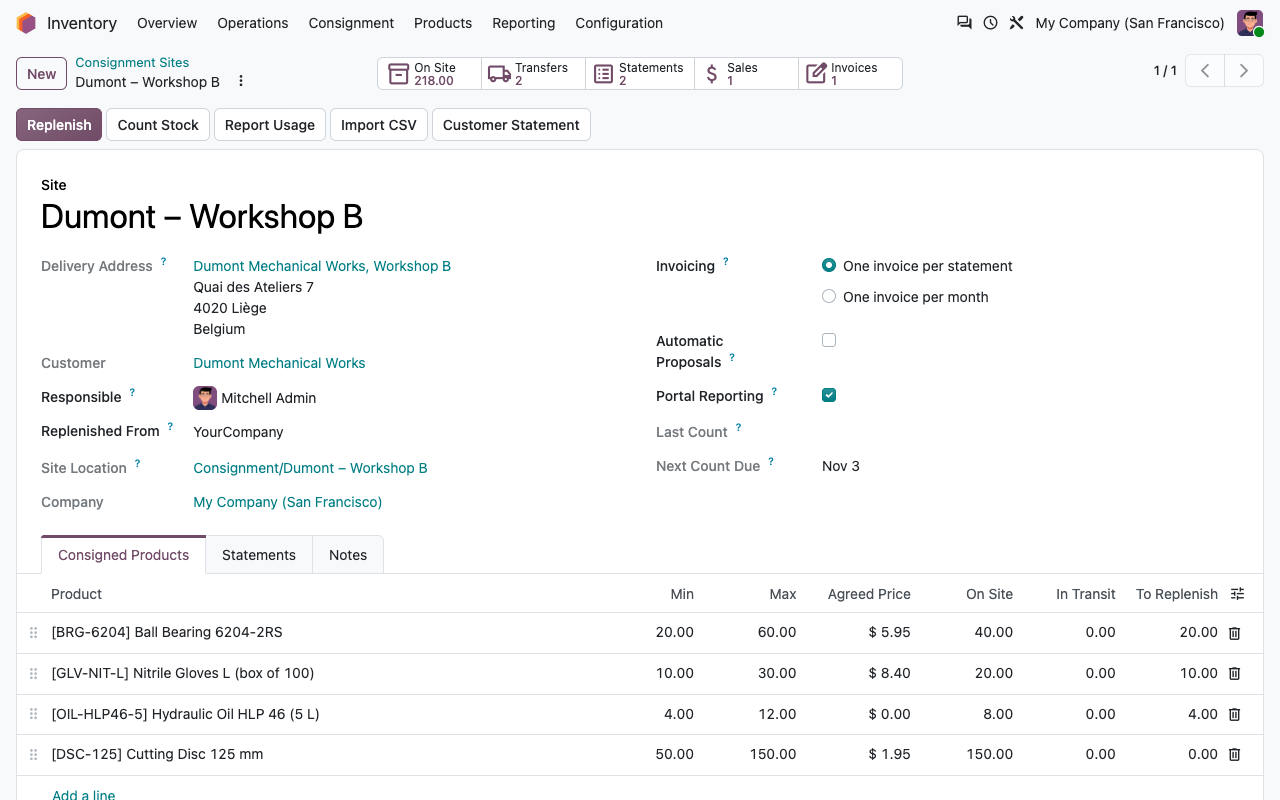Switch to the Statements tab
The image size is (1280, 800).
[x=259, y=555]
